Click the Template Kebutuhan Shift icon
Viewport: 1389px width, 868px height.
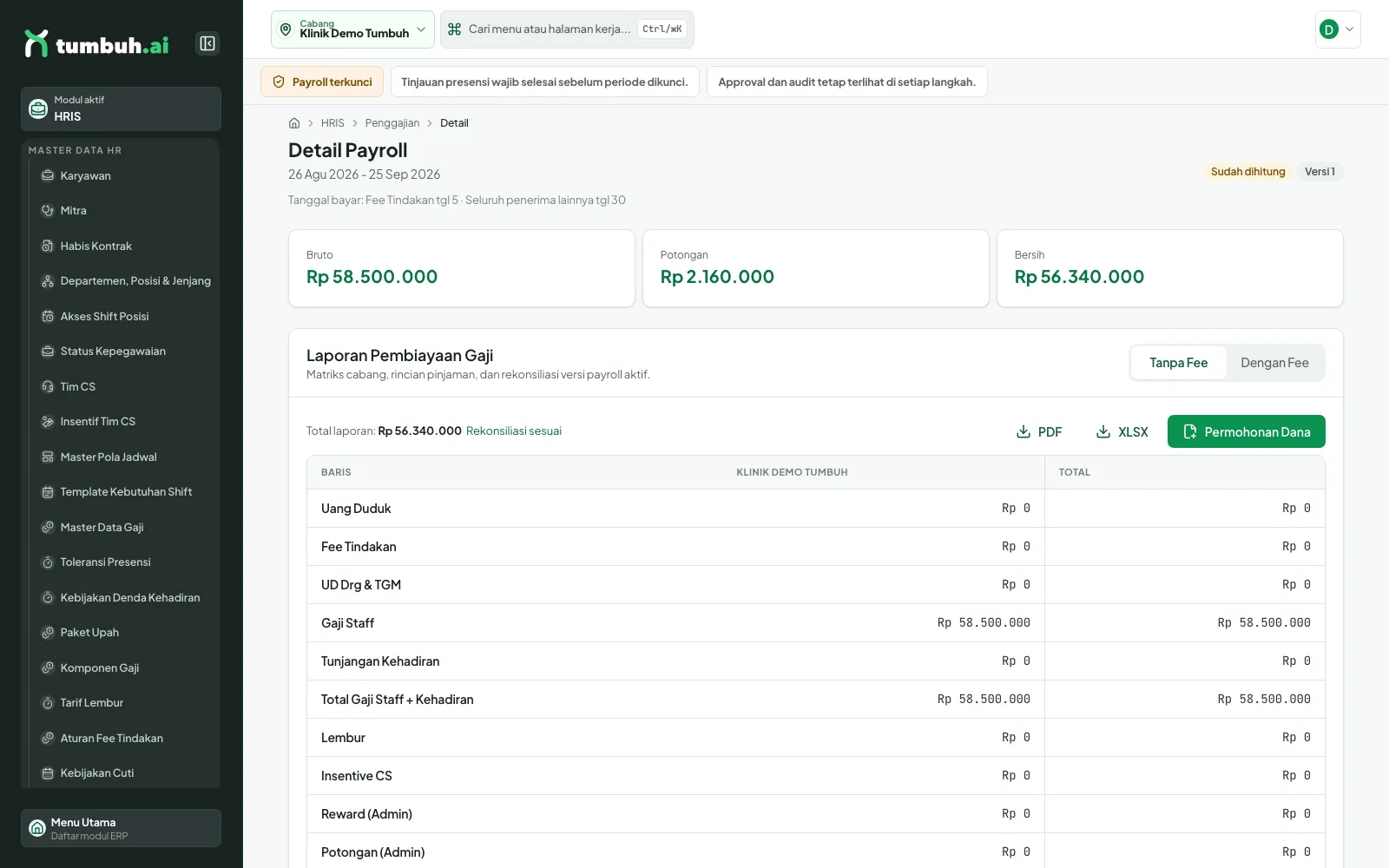[48, 492]
